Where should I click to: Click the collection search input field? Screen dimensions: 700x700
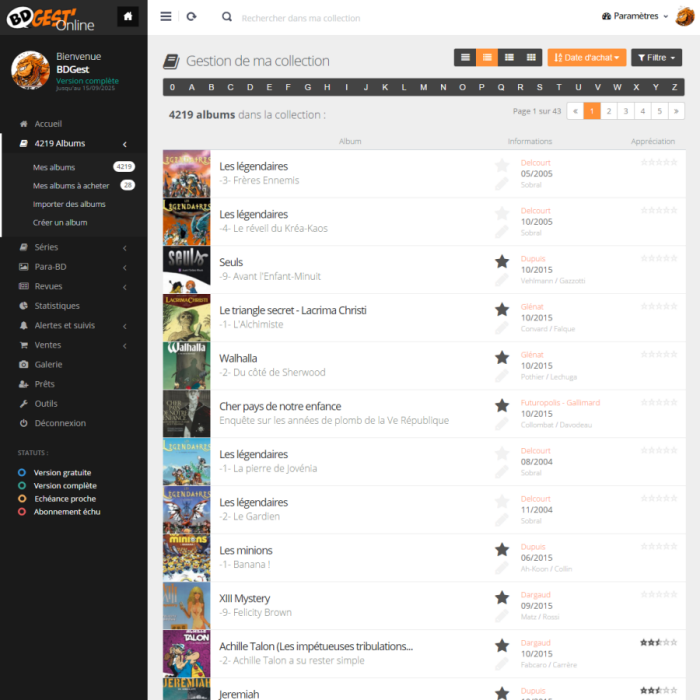click(x=301, y=18)
